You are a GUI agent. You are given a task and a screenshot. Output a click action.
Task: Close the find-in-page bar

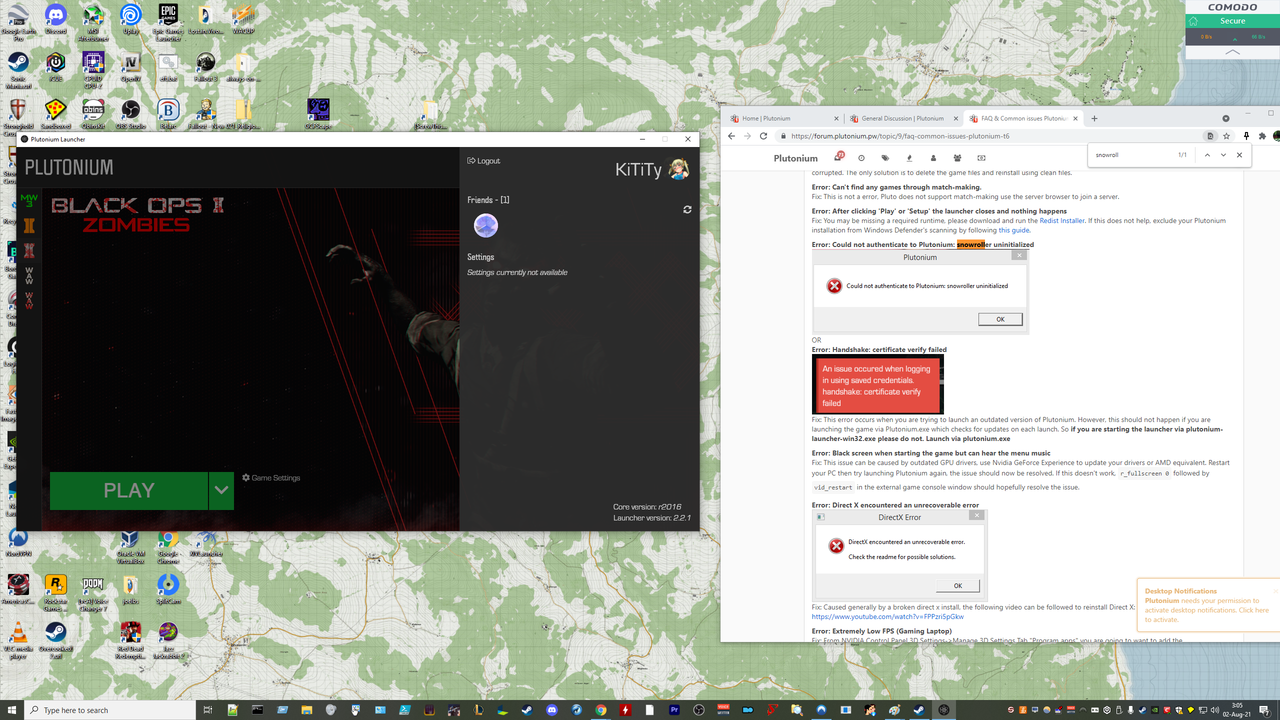1239,155
